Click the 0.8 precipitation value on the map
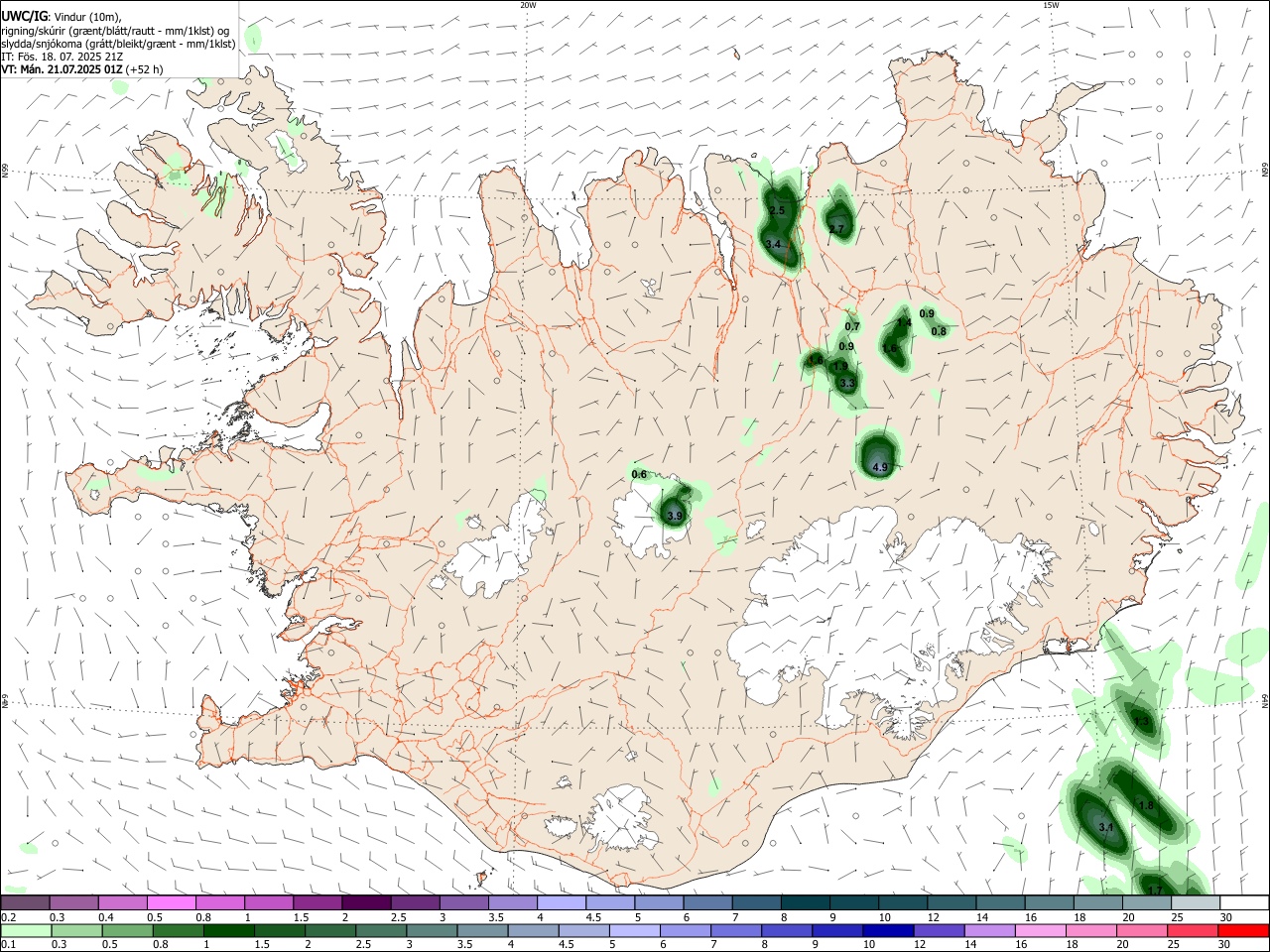Screen dimensions: 1270x952 939,331
